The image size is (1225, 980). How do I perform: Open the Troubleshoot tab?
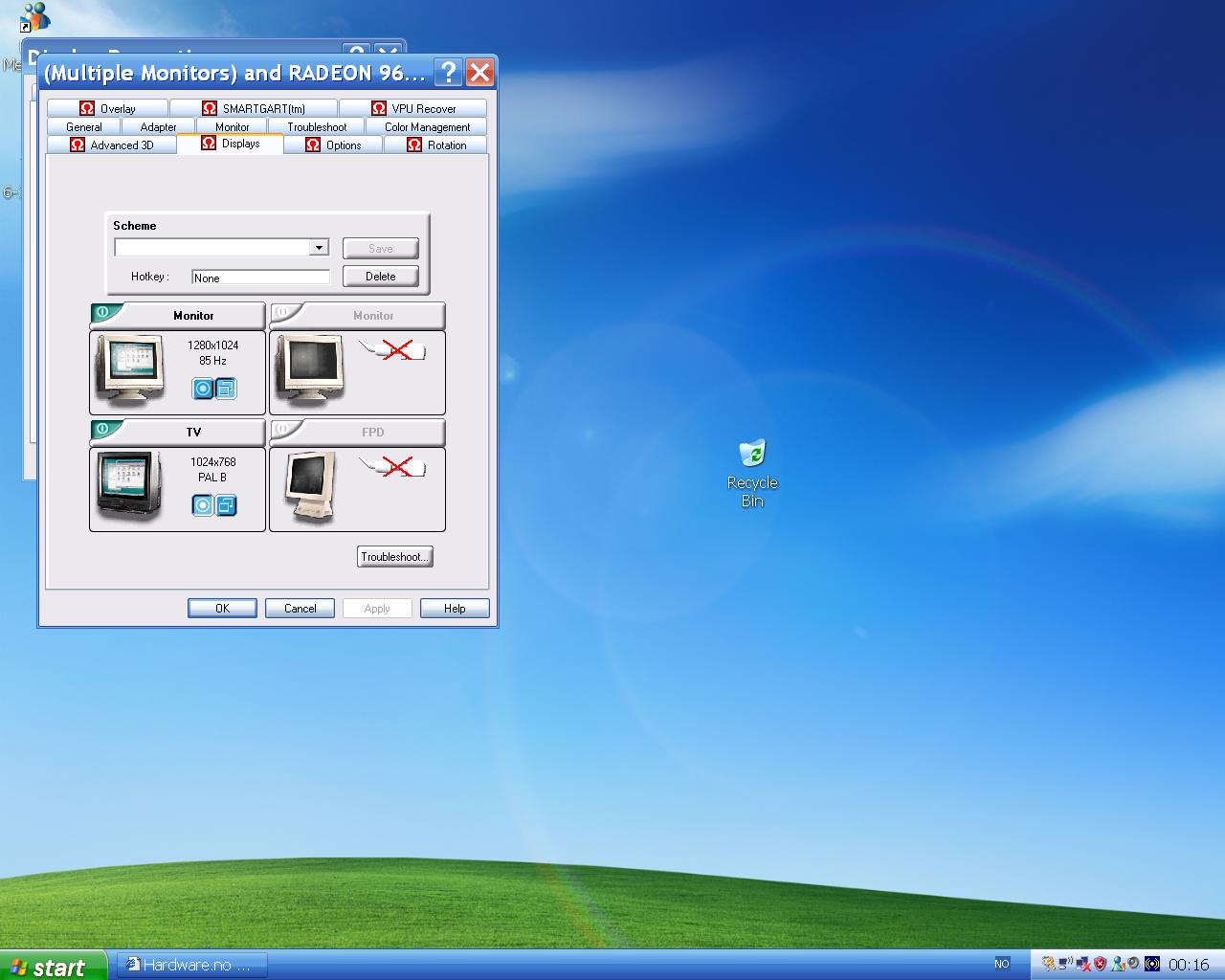click(x=317, y=126)
